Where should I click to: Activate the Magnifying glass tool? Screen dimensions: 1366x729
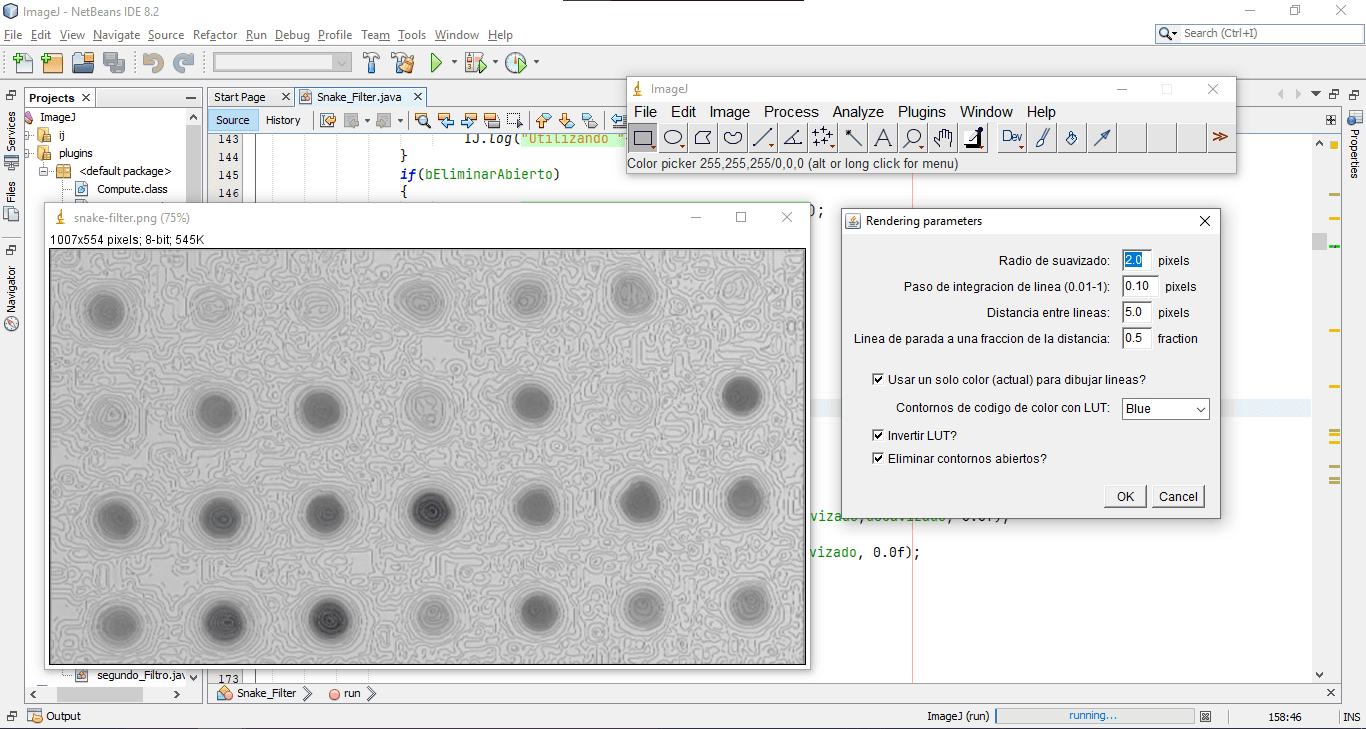click(913, 137)
